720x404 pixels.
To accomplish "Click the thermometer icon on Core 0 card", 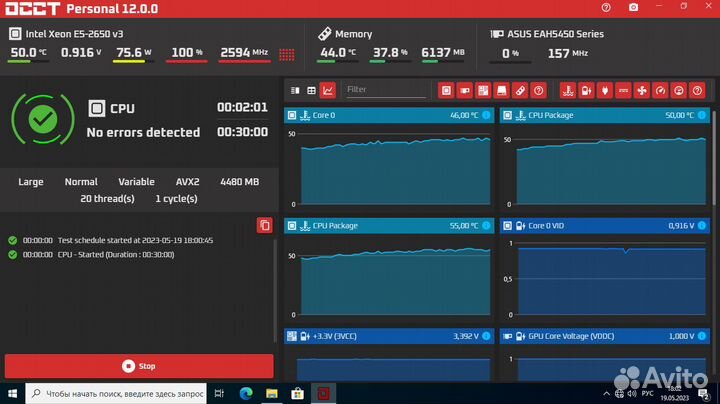I will [305, 115].
